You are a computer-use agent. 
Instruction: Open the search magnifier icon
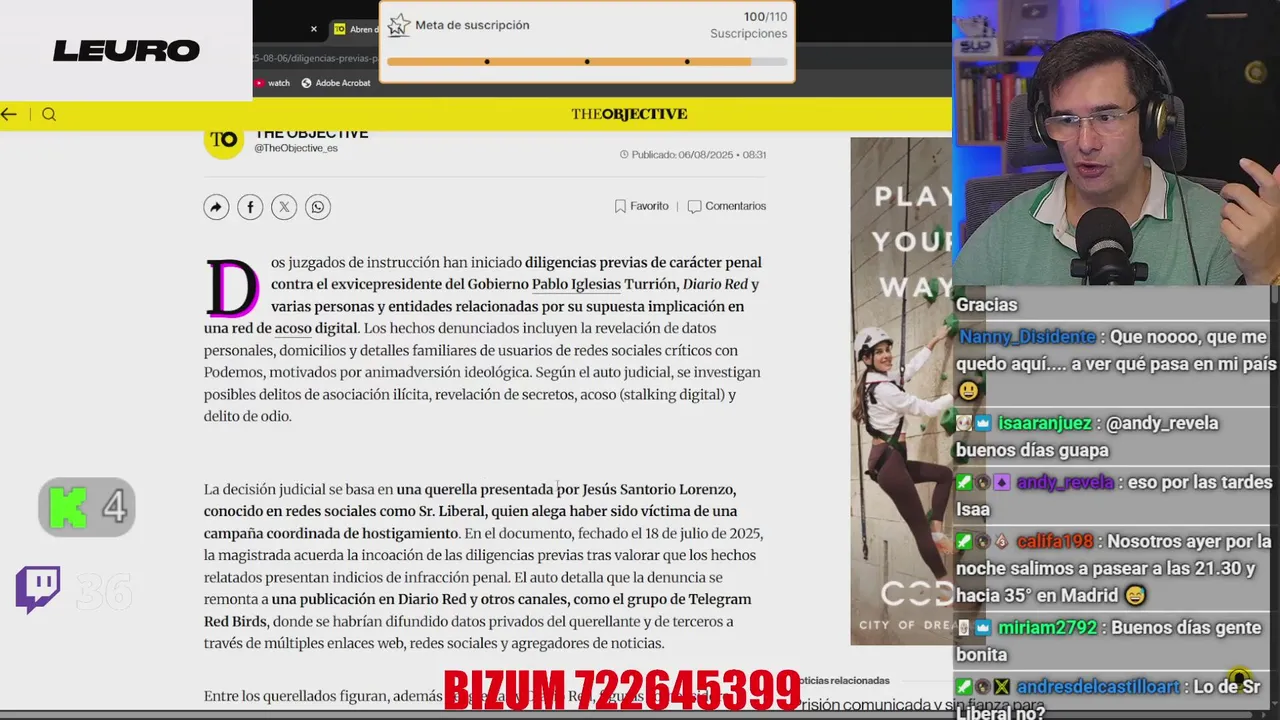[49, 114]
